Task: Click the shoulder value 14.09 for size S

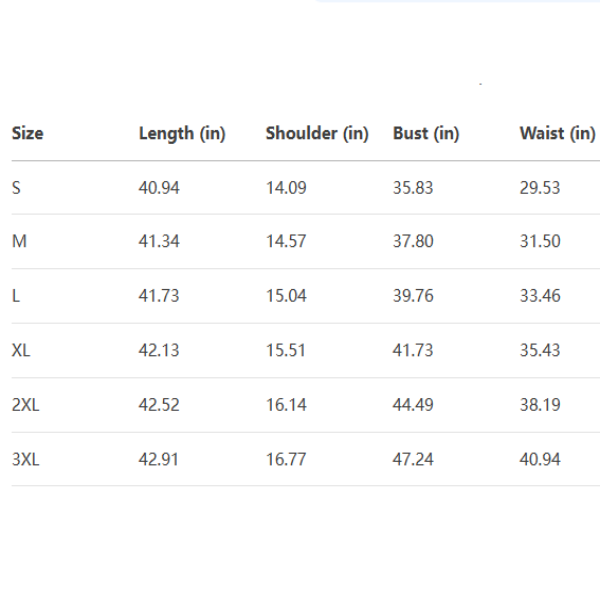Action: (286, 187)
